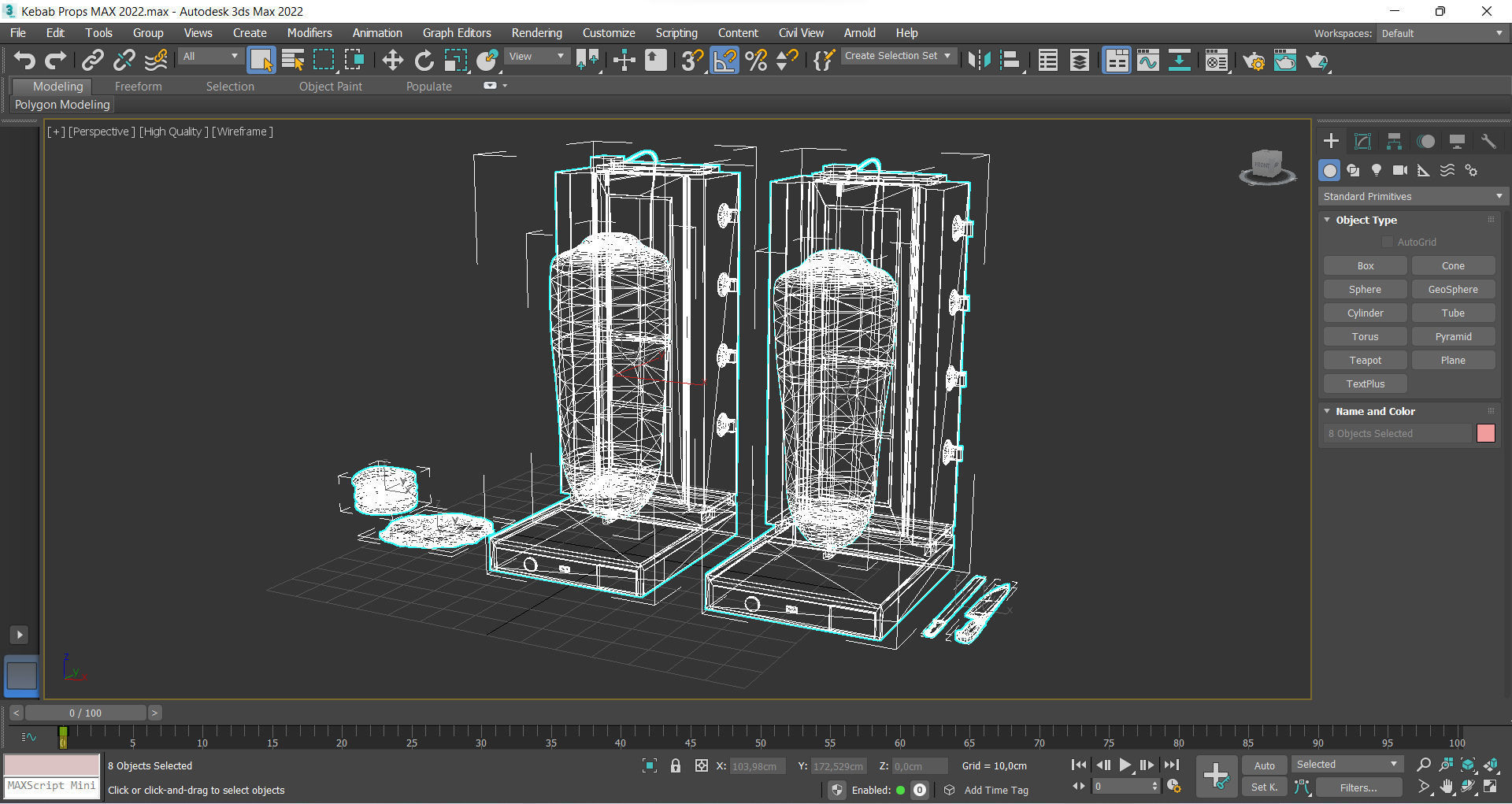Open the Hierarchy panel tab
The height and width of the screenshot is (804, 1512).
click(x=1394, y=141)
